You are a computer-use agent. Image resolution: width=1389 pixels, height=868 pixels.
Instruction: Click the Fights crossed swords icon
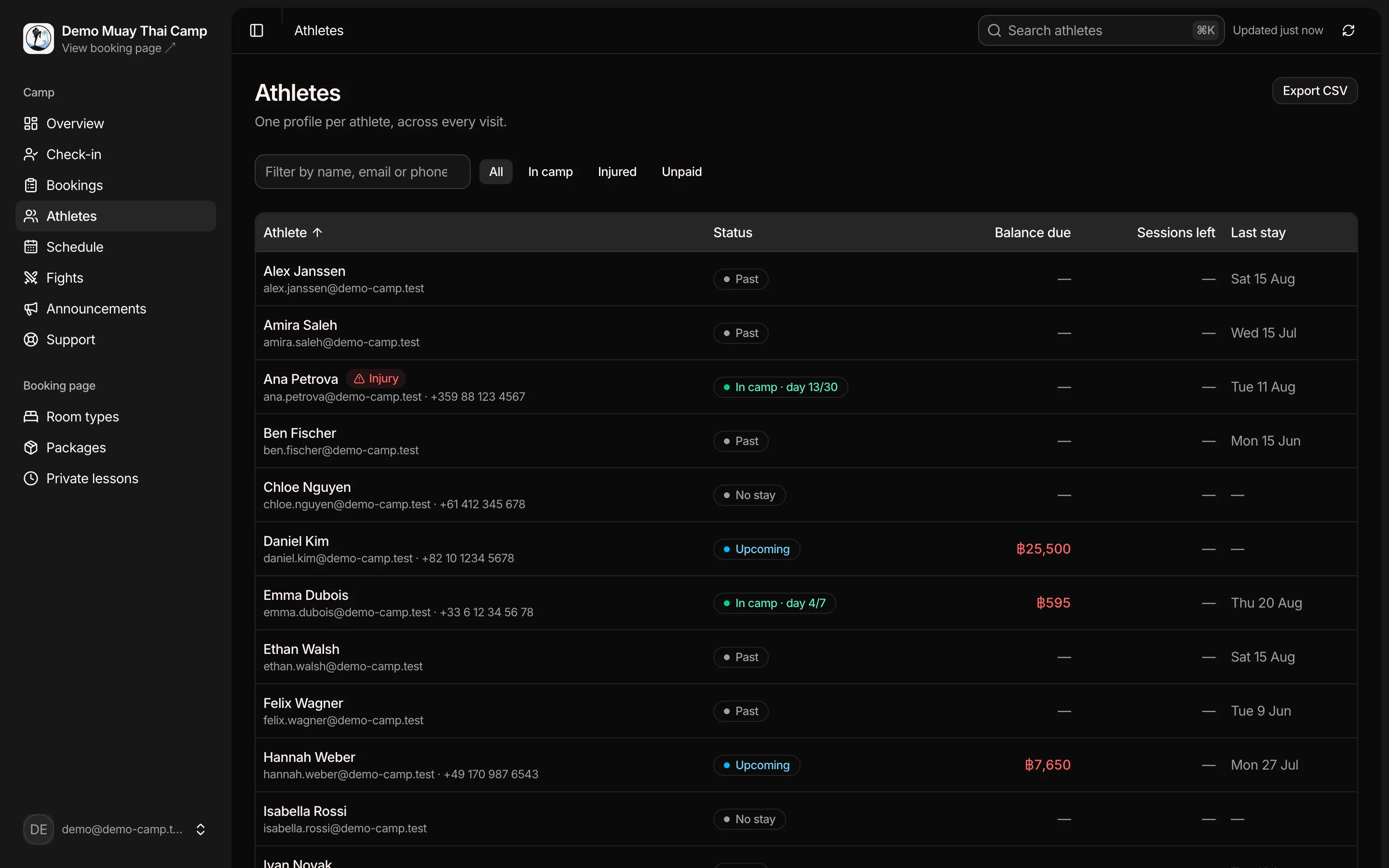[31, 278]
